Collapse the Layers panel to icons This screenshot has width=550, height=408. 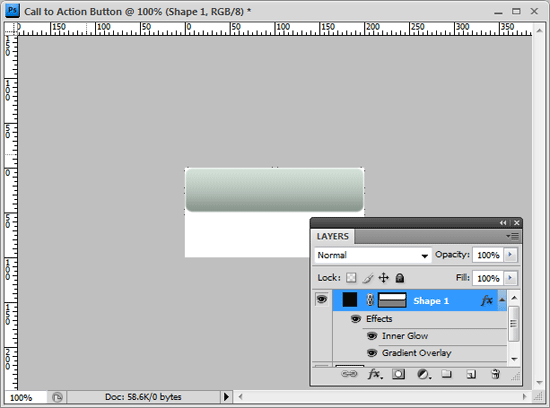503,223
